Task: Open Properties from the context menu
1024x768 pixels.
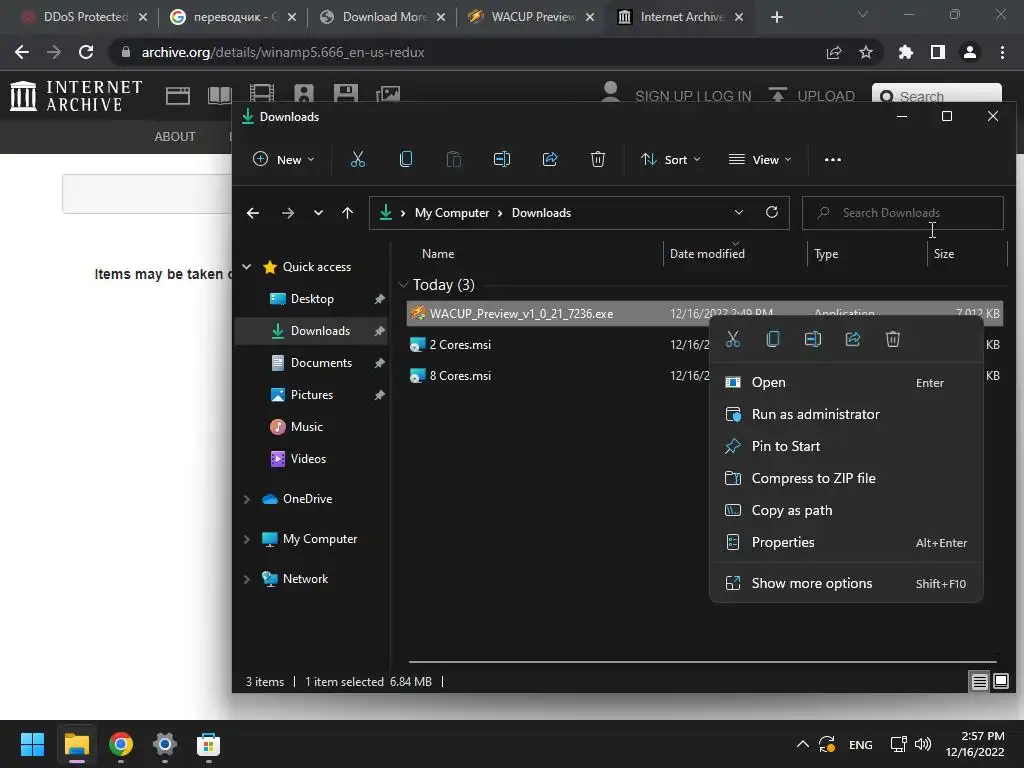Action: tap(846, 543)
